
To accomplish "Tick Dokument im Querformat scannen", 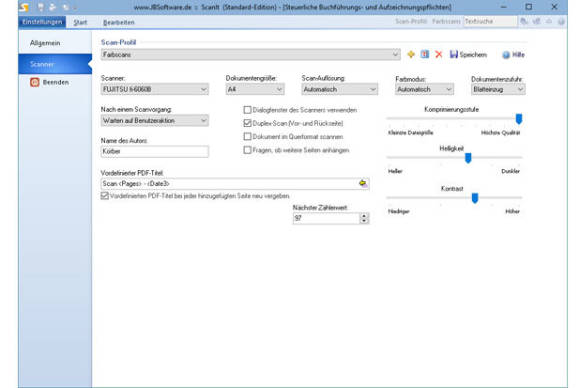I will (247, 136).
